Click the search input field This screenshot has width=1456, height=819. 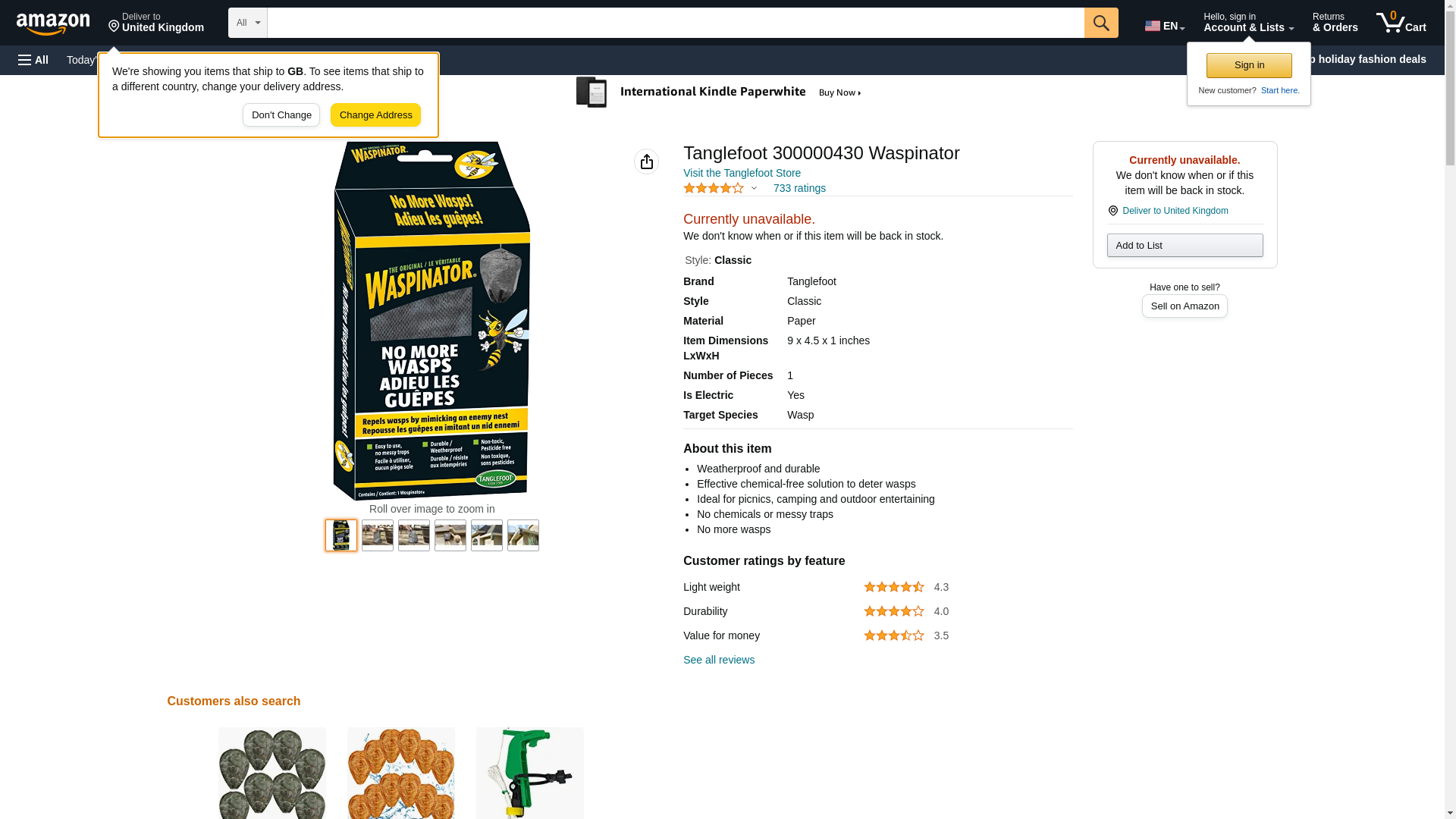(x=676, y=23)
